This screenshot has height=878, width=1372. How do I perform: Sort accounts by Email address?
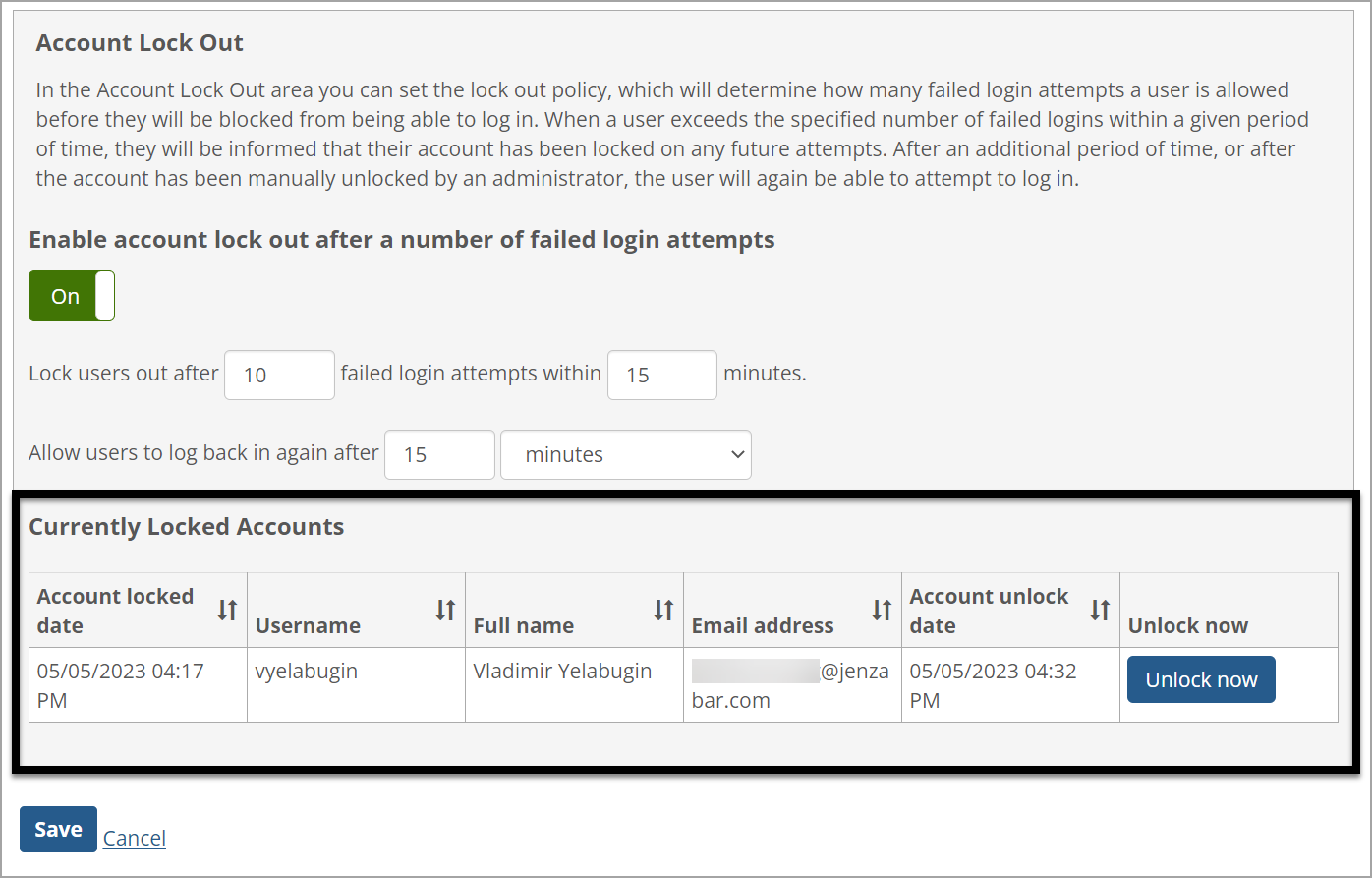[884, 610]
